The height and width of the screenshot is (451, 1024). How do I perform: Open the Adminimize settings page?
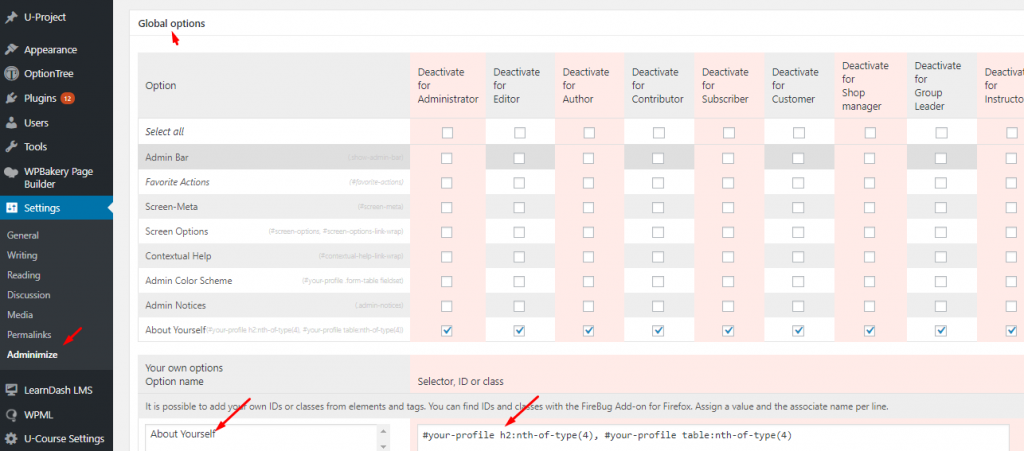[x=33, y=355]
